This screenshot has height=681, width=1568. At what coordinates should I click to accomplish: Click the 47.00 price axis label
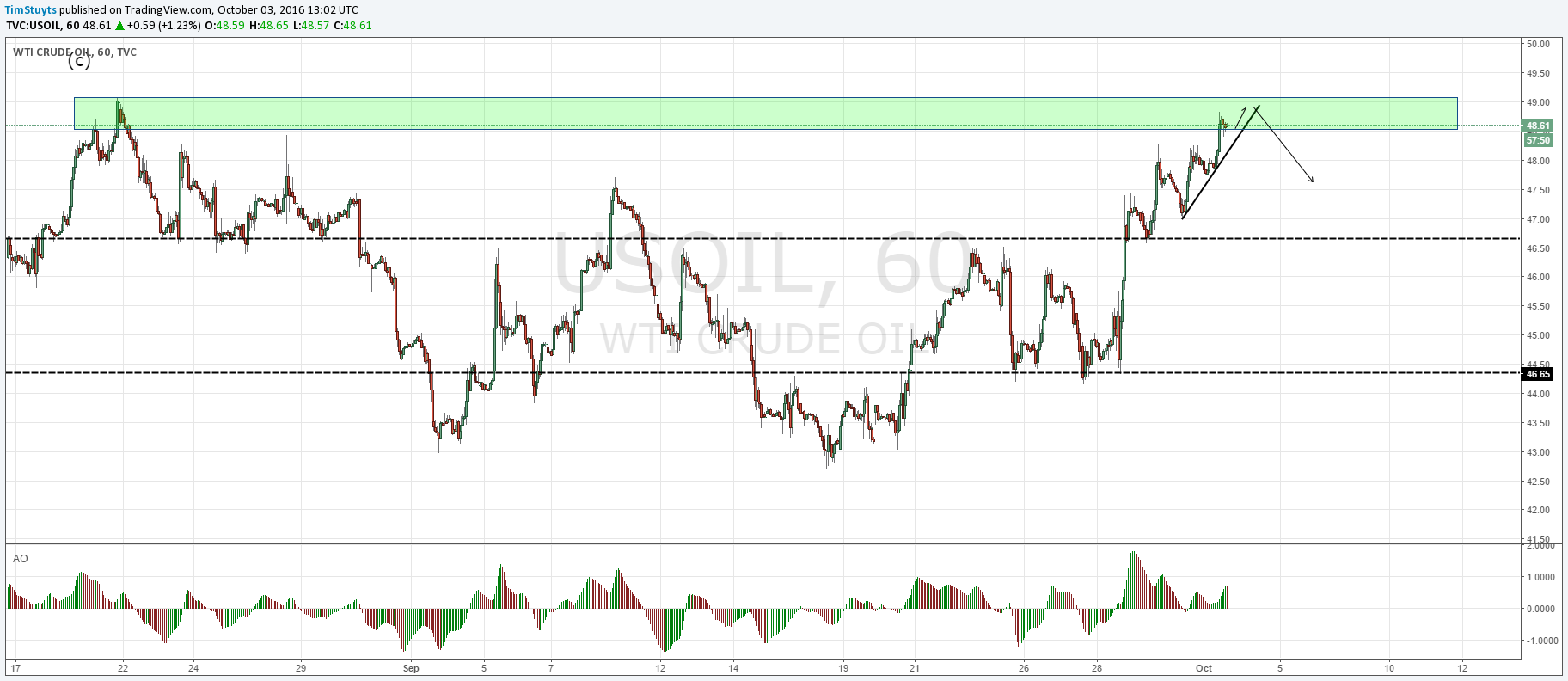(x=1538, y=219)
